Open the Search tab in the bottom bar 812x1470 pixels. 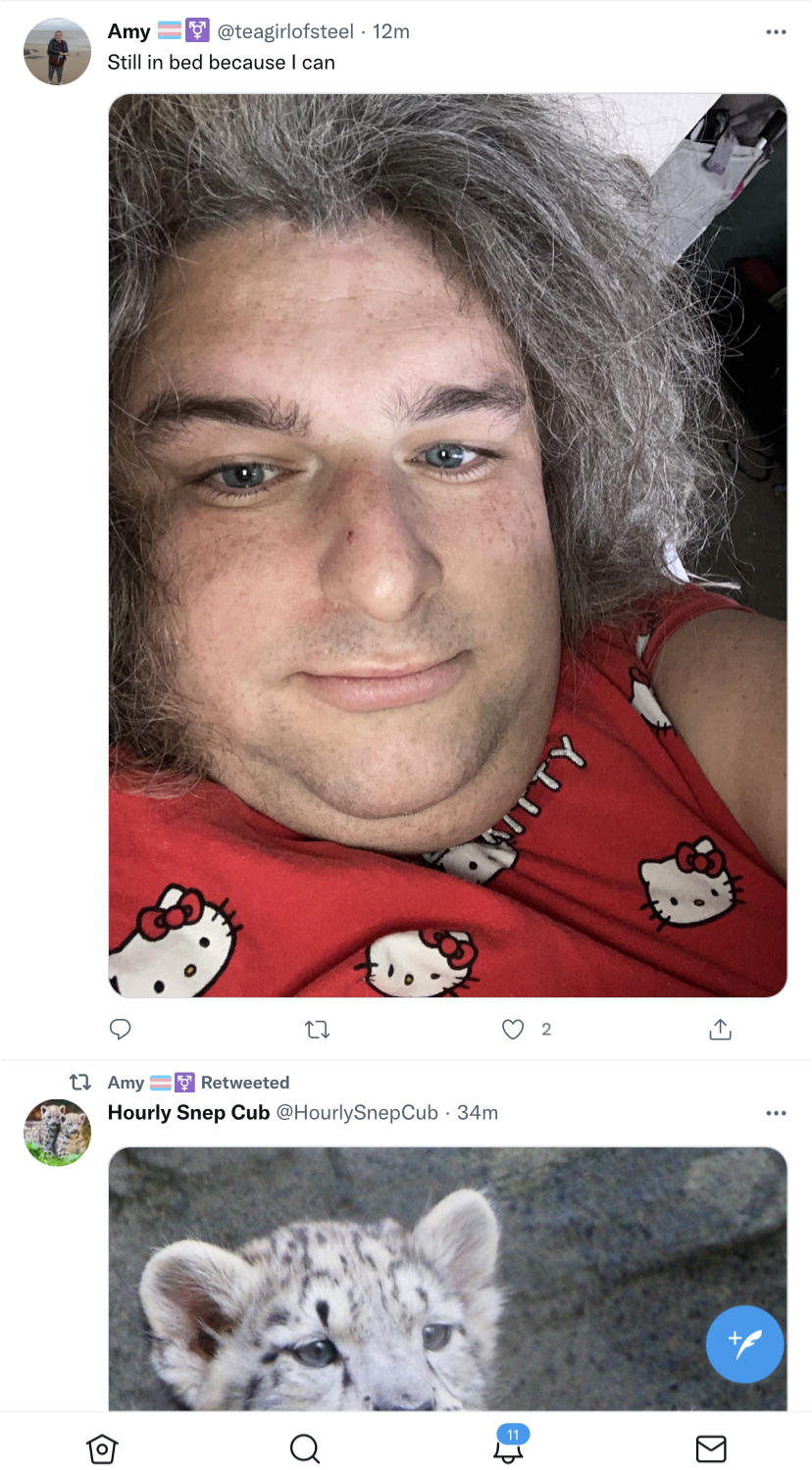pos(305,1447)
